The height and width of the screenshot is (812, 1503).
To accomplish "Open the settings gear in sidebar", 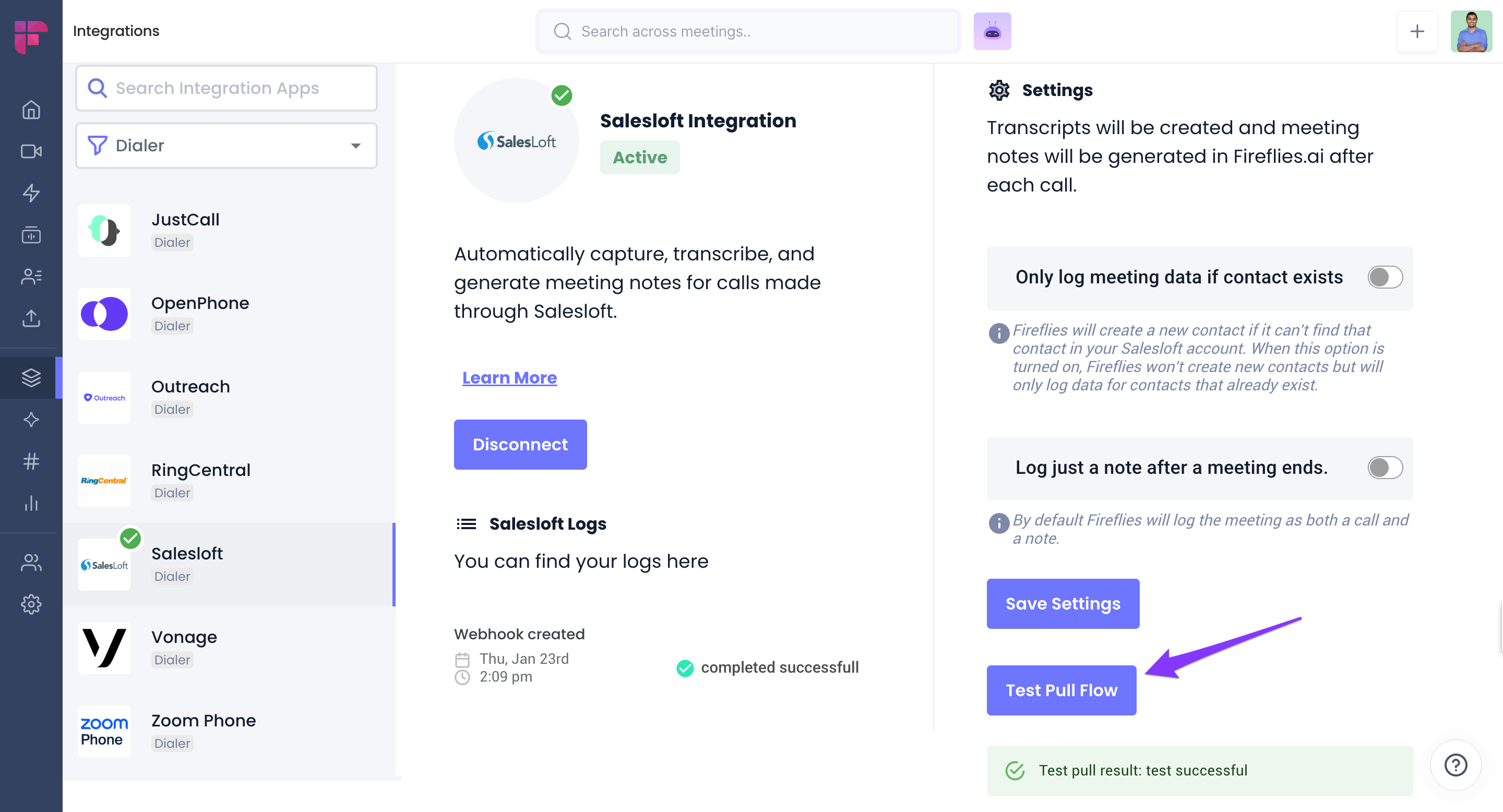I will (31, 604).
